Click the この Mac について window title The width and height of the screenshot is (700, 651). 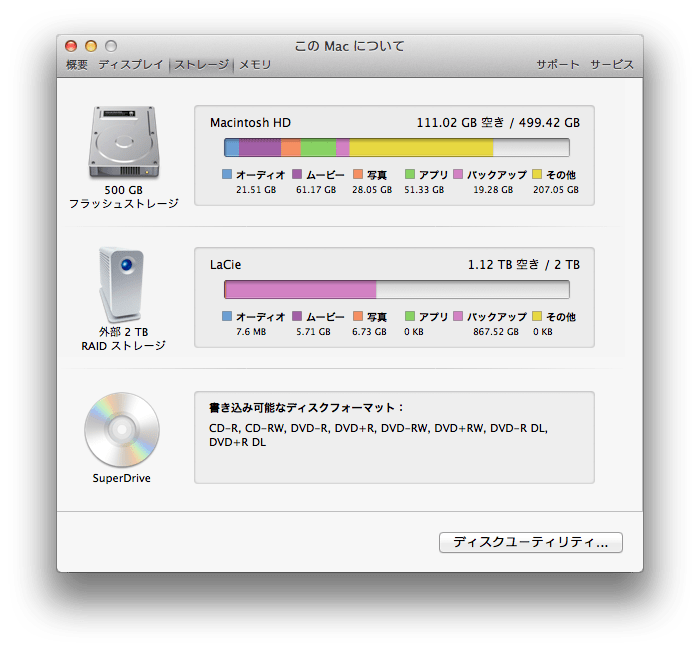point(350,46)
